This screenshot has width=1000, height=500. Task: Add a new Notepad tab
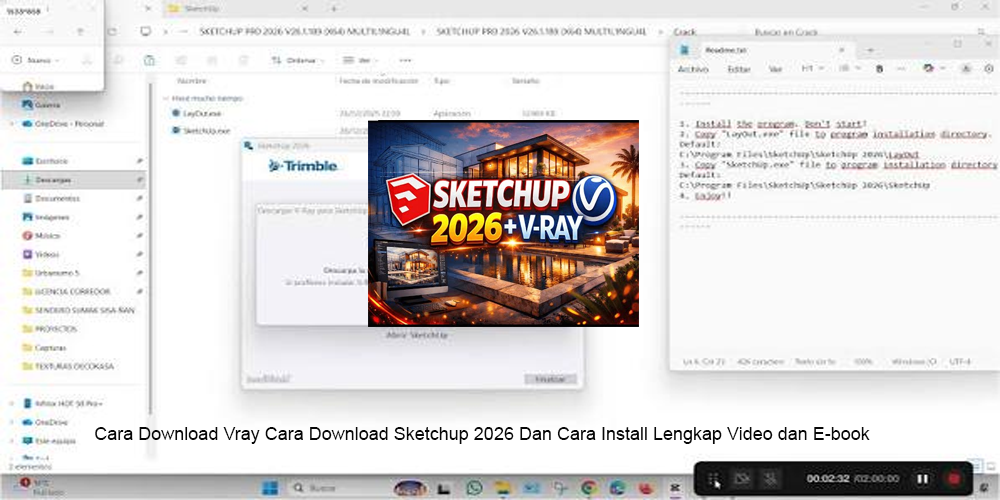(x=870, y=50)
